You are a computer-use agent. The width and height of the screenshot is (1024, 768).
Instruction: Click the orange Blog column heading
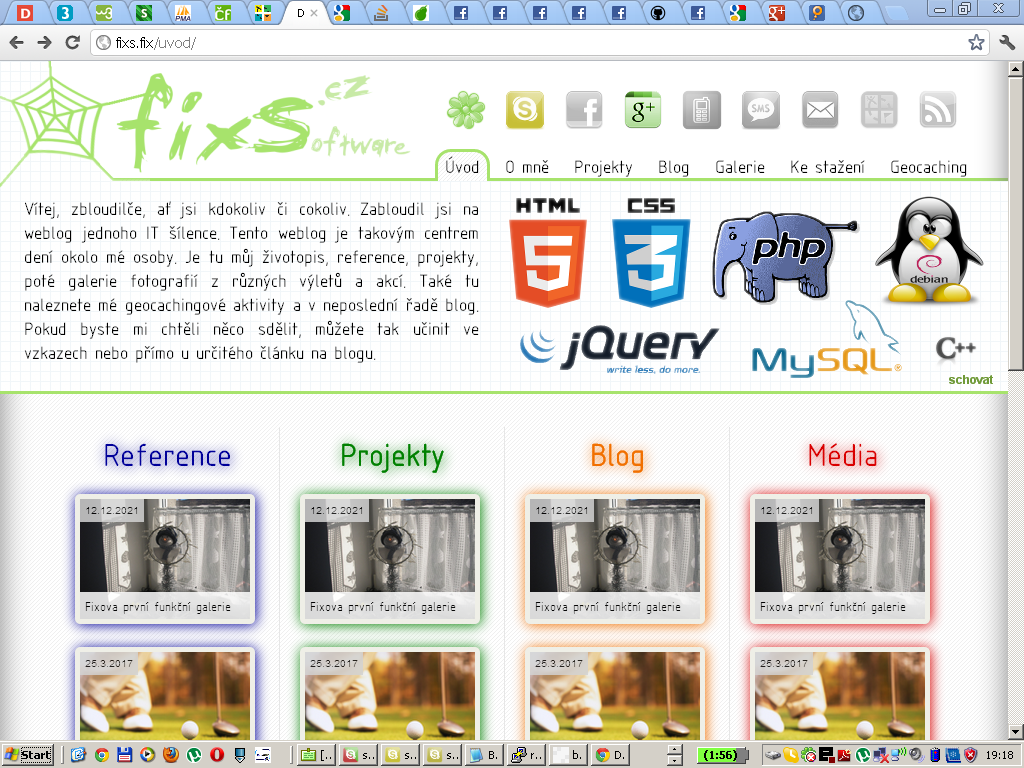(617, 456)
